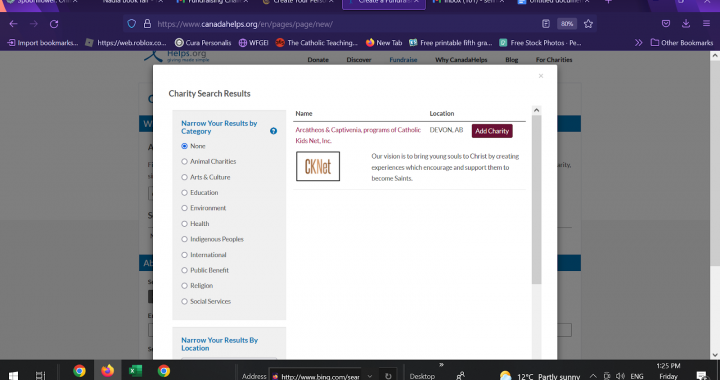
Task: Open the 80% zoom level indicator
Action: click(x=567, y=24)
